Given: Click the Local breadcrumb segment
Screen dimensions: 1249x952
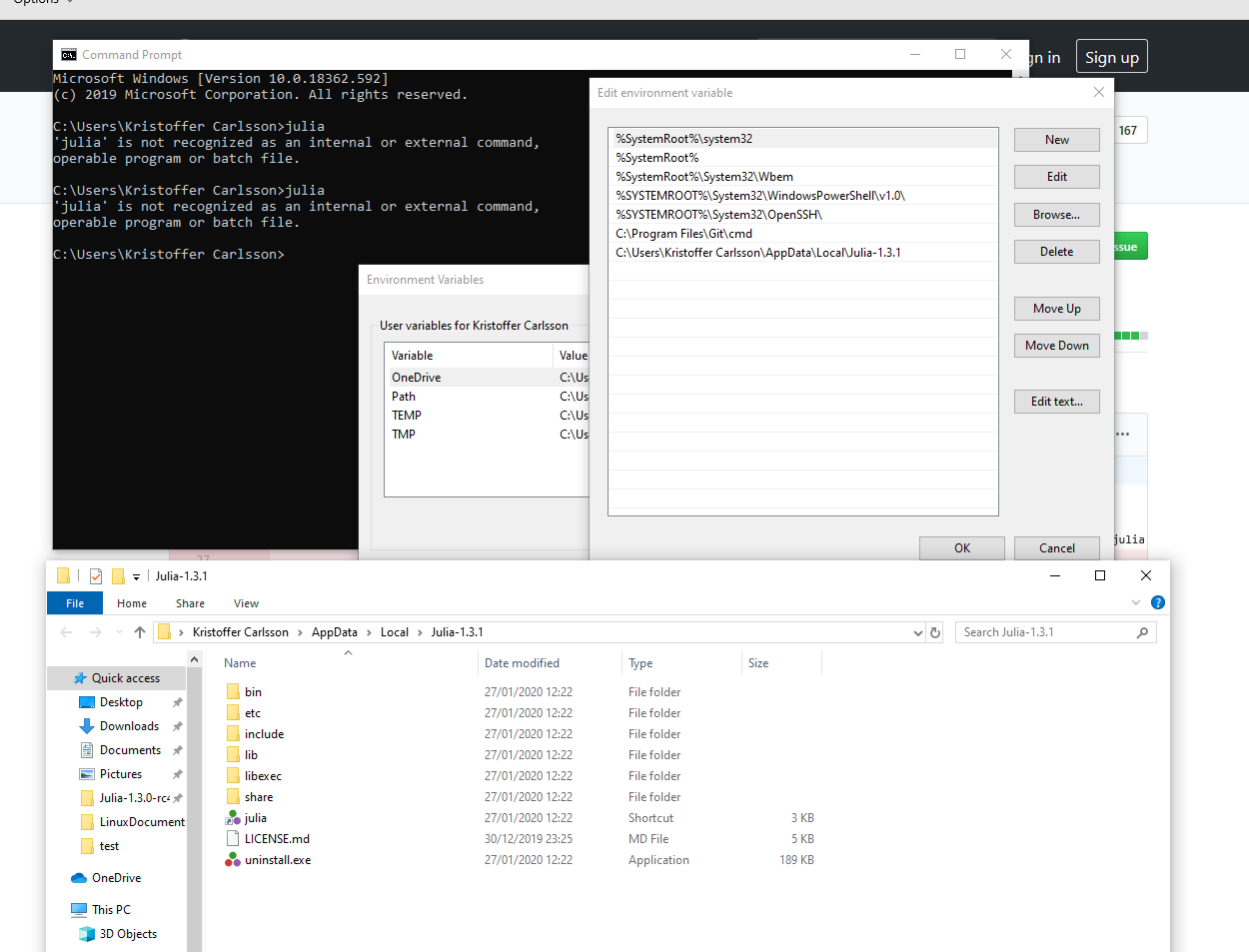Looking at the screenshot, I should point(395,632).
